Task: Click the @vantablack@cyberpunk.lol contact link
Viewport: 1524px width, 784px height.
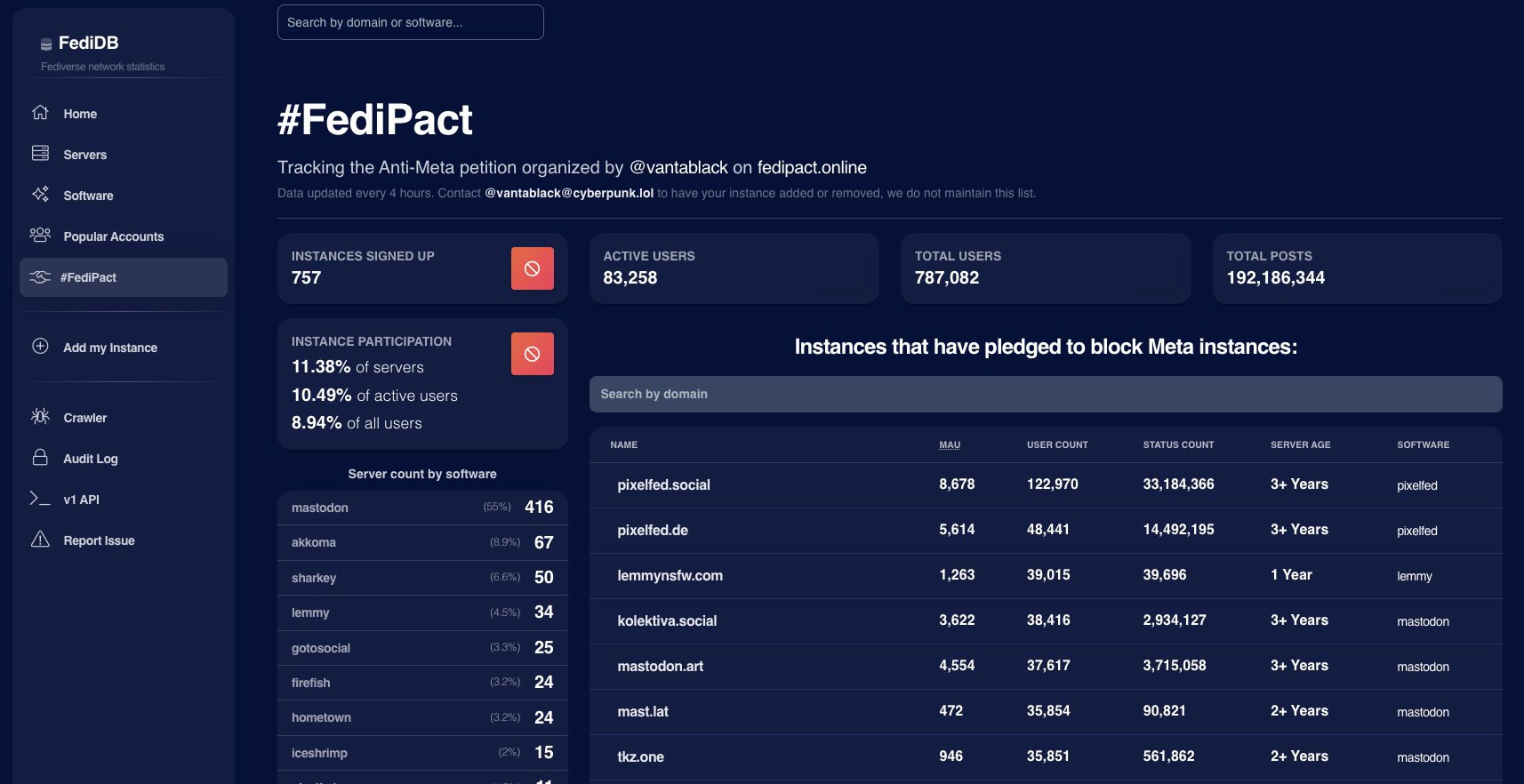Action: point(569,193)
